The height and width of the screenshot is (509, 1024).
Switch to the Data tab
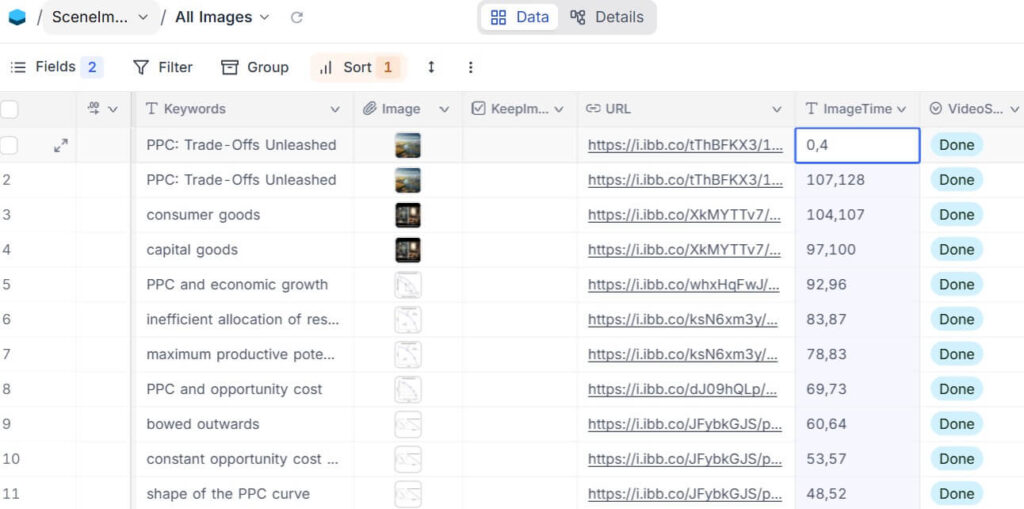[x=520, y=17]
